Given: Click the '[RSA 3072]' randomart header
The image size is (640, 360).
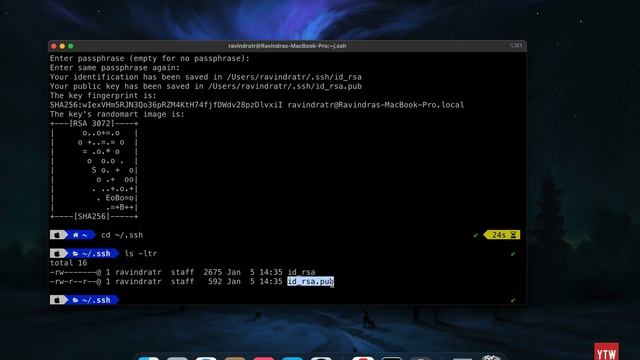Looking at the screenshot, I should [92, 123].
